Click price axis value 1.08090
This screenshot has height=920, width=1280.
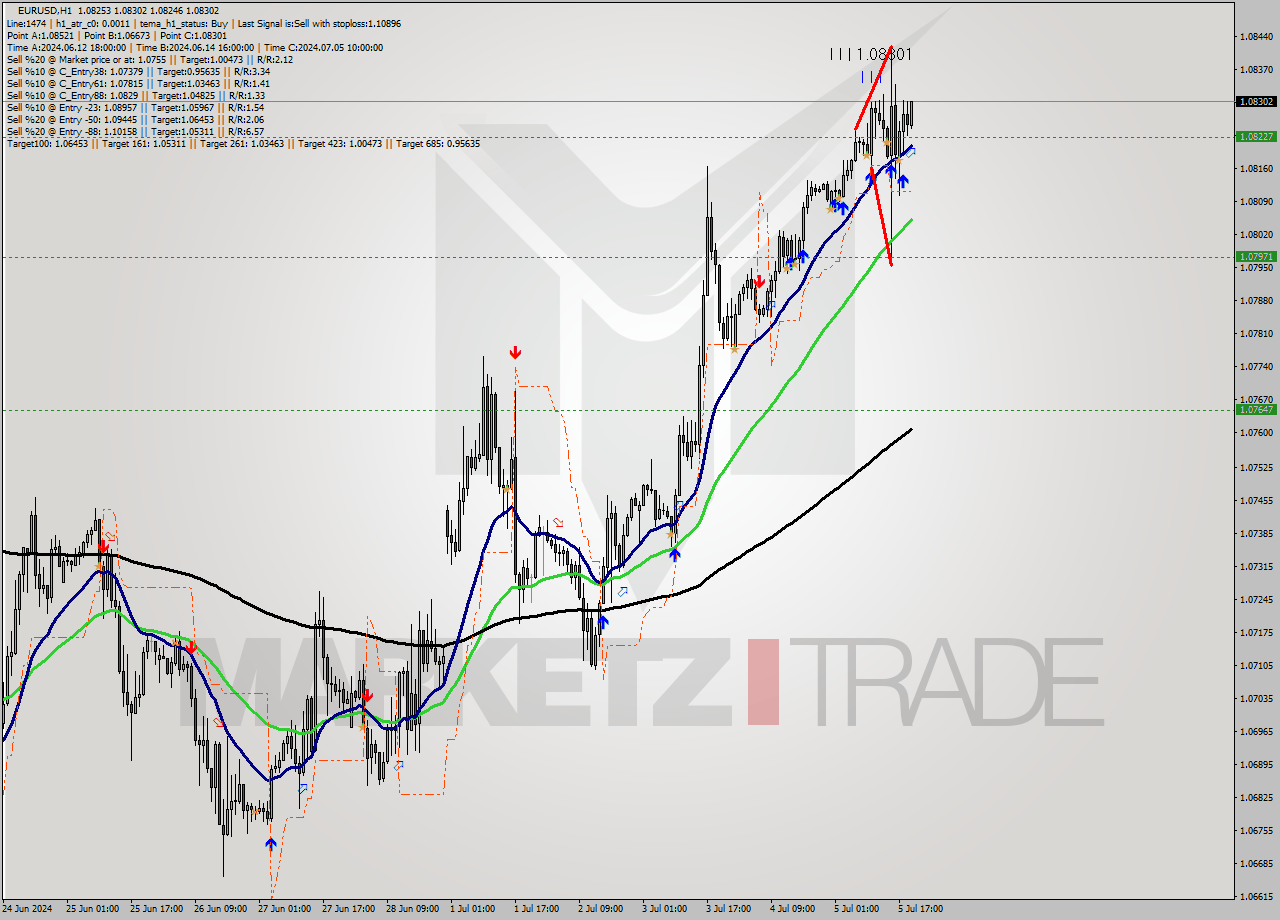pos(1256,201)
